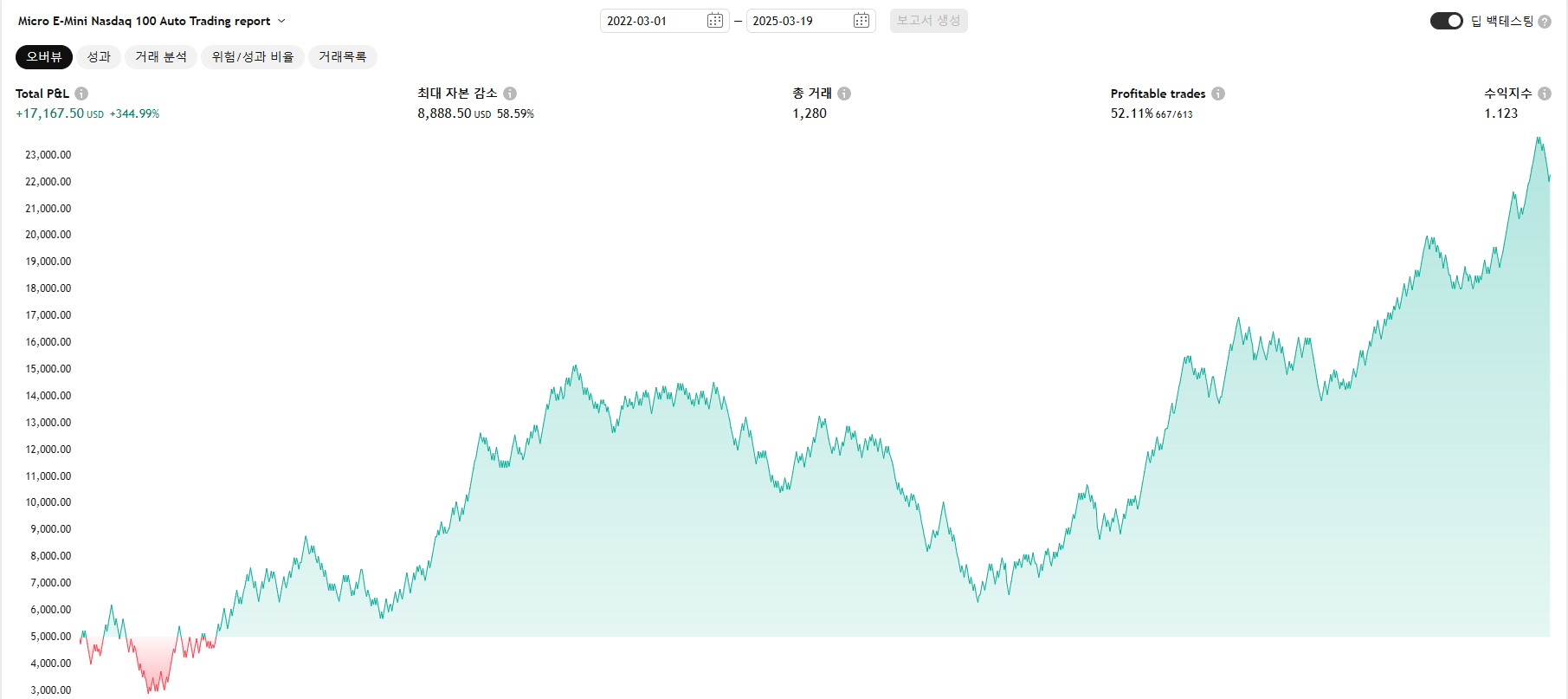Click info icon beside 최대 자본 감소

click(510, 94)
